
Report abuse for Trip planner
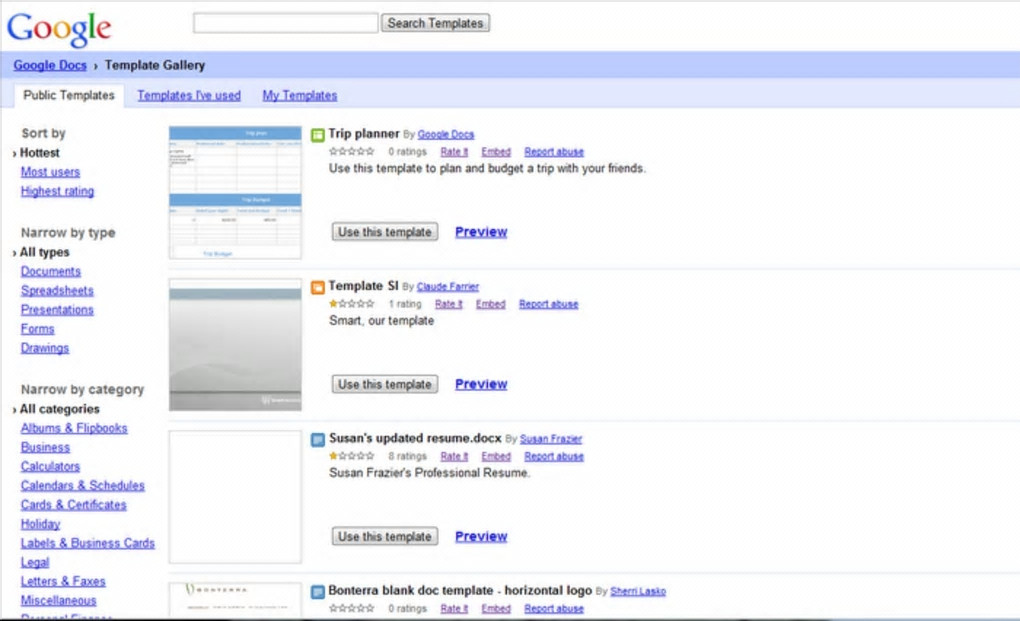554,152
